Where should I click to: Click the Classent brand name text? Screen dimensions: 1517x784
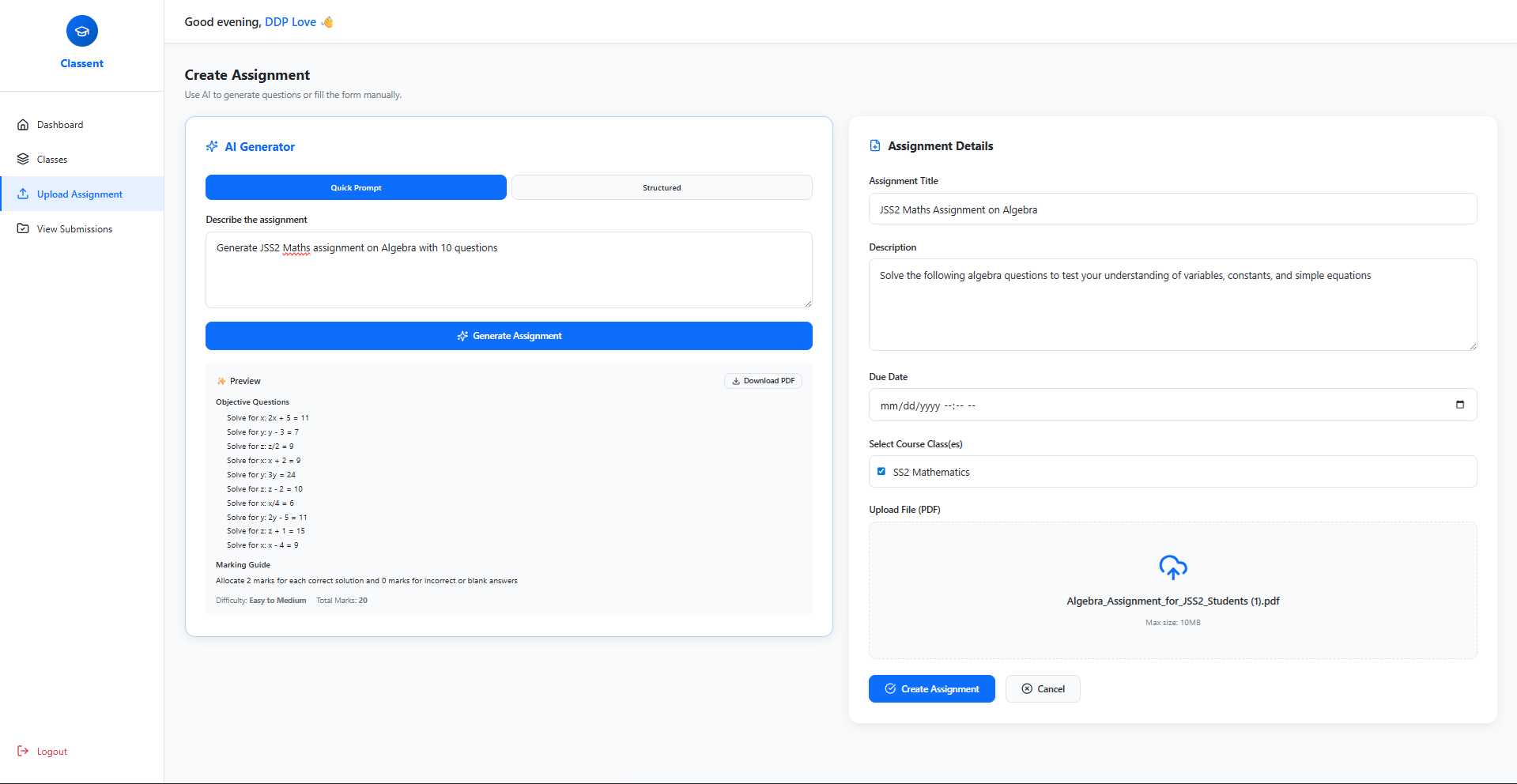click(x=82, y=64)
